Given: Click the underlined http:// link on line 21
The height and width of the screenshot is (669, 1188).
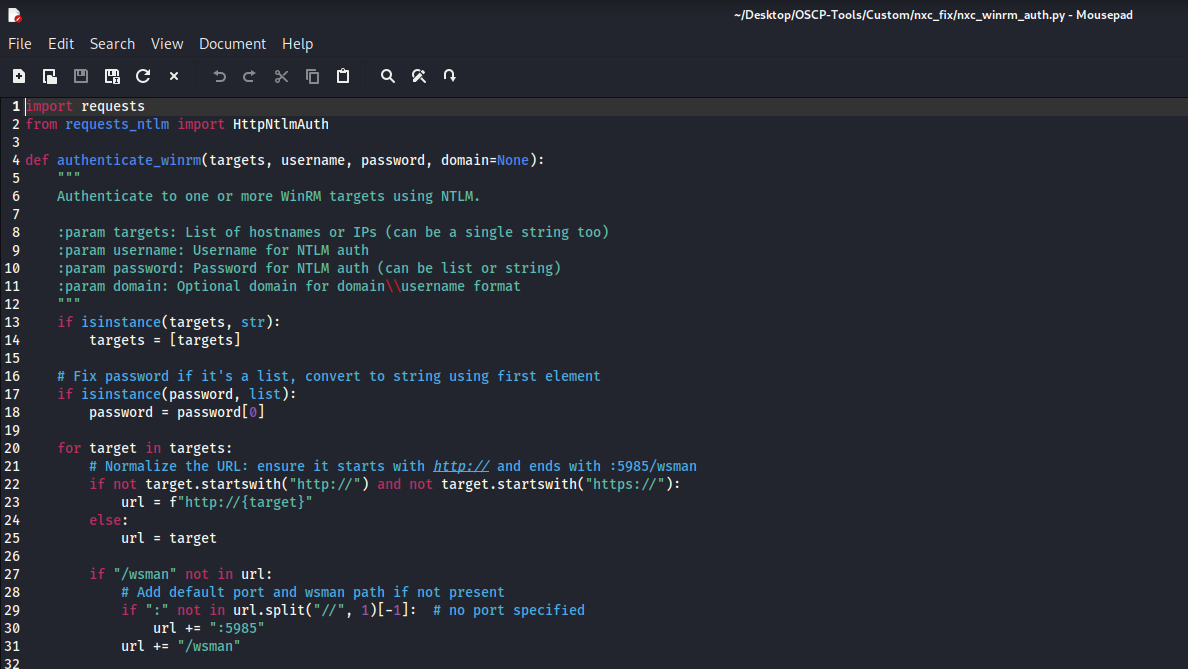Looking at the screenshot, I should pyautogui.click(x=460, y=466).
